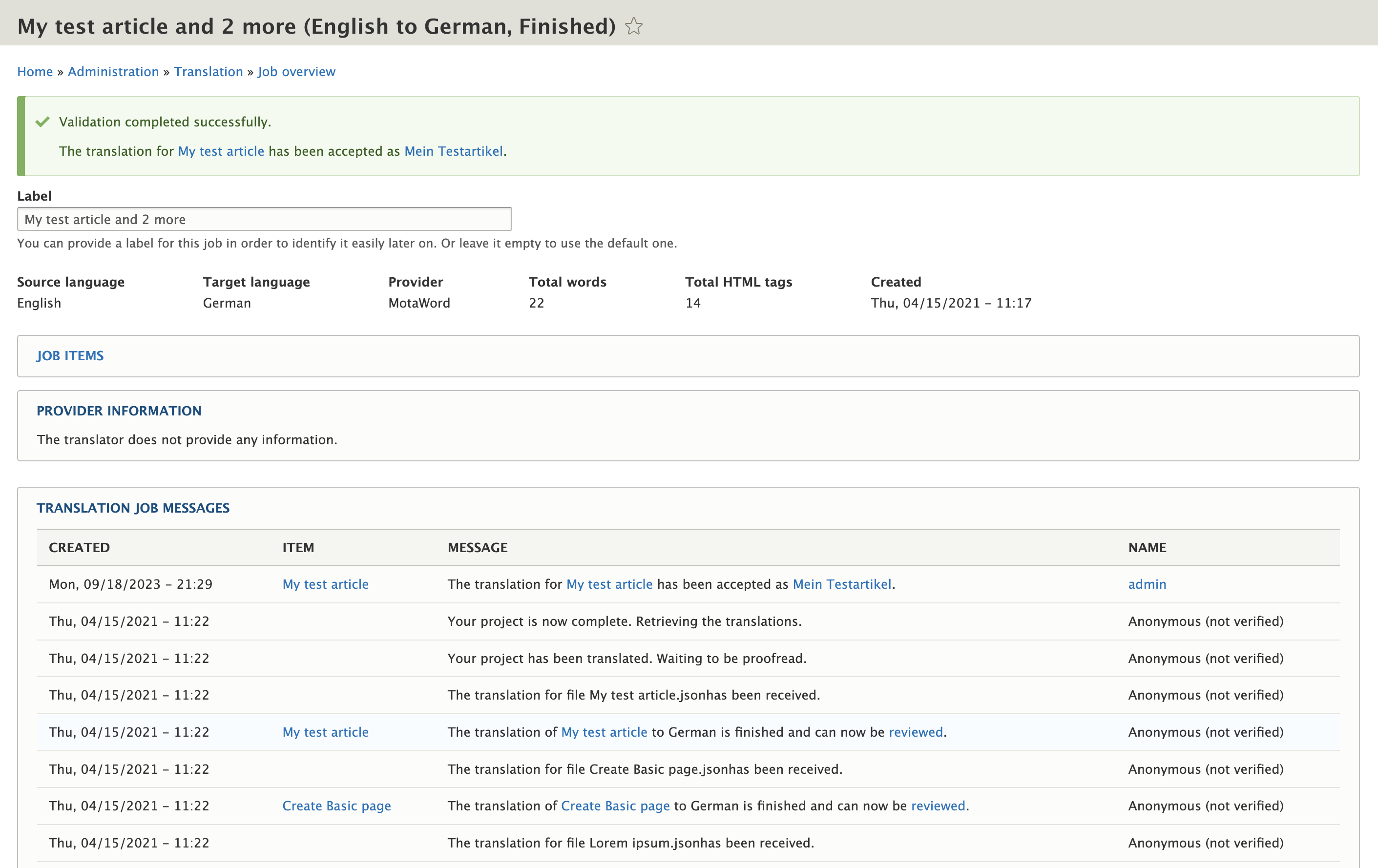Click the Message column header
Viewport: 1378px width, 868px height.
pos(477,548)
